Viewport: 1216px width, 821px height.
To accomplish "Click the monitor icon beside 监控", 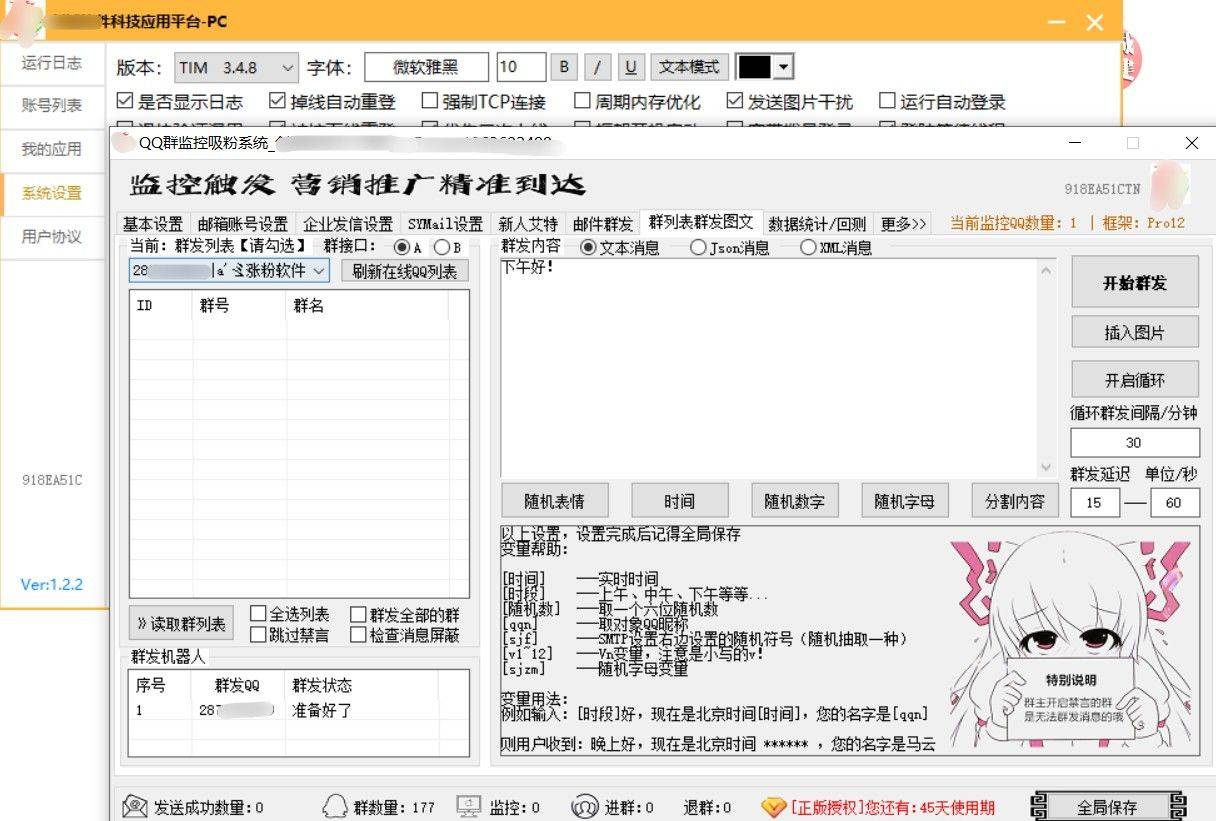I will tap(469, 806).
